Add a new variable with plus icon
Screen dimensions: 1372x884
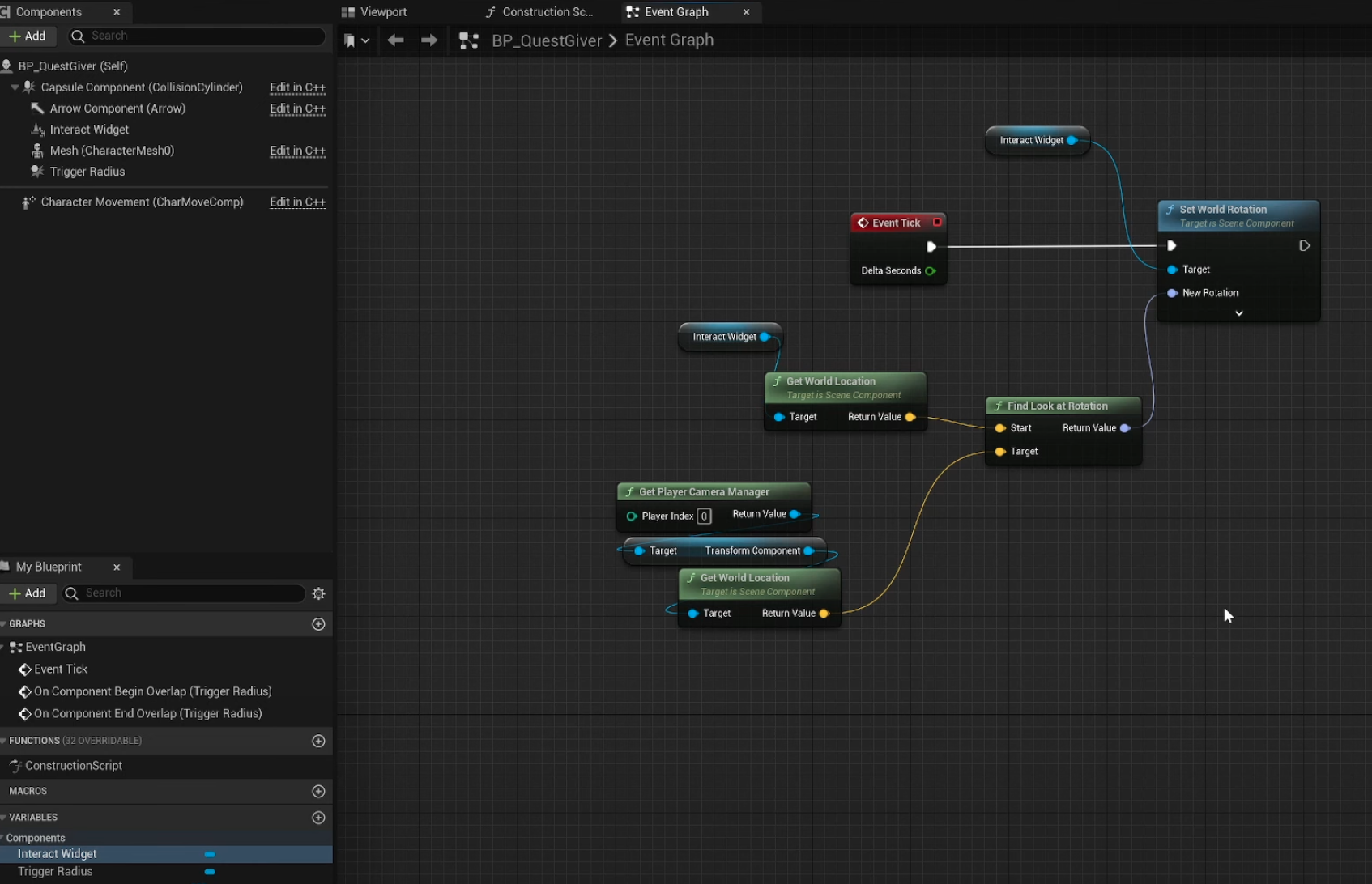(318, 818)
